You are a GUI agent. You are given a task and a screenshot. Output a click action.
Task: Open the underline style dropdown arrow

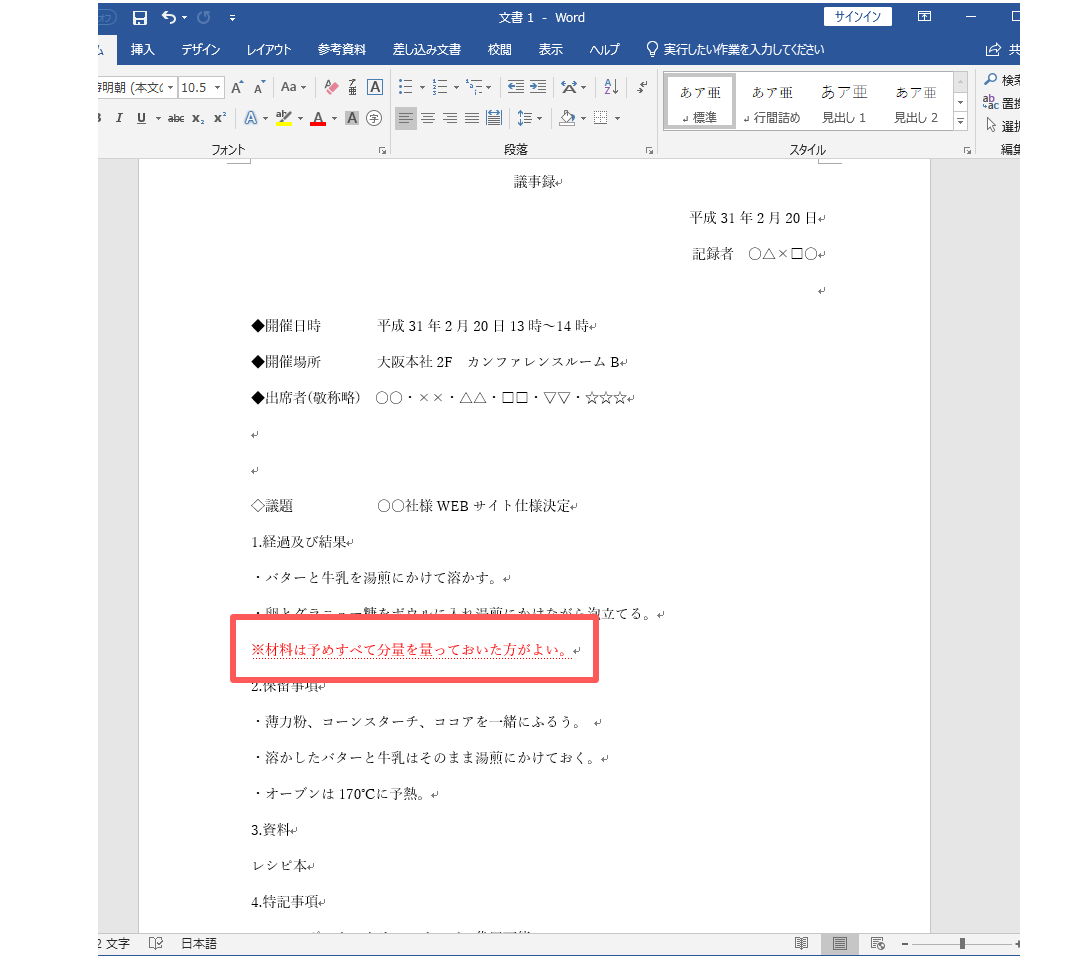(158, 119)
